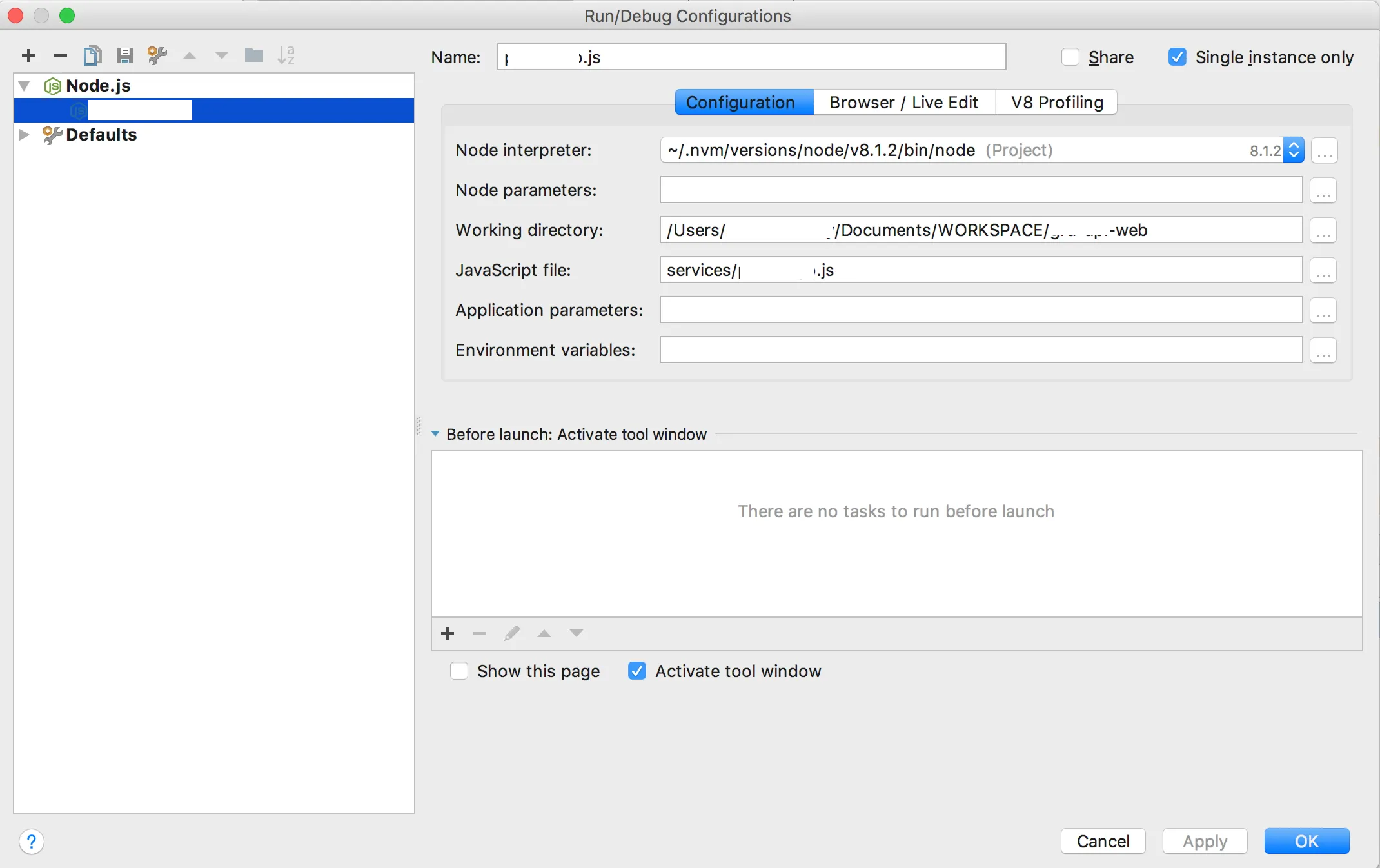This screenshot has height=868, width=1380.
Task: Click the edit defaults wrench icon
Action: click(x=157, y=55)
